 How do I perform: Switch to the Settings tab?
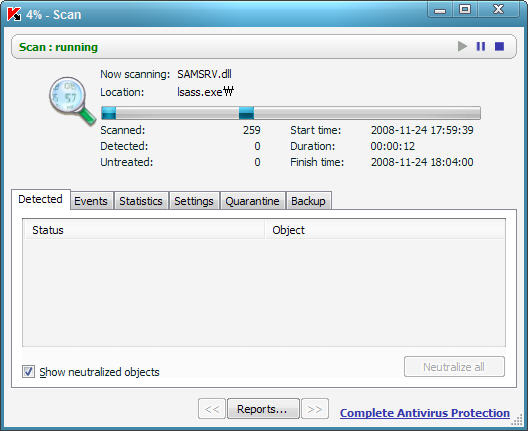point(194,201)
